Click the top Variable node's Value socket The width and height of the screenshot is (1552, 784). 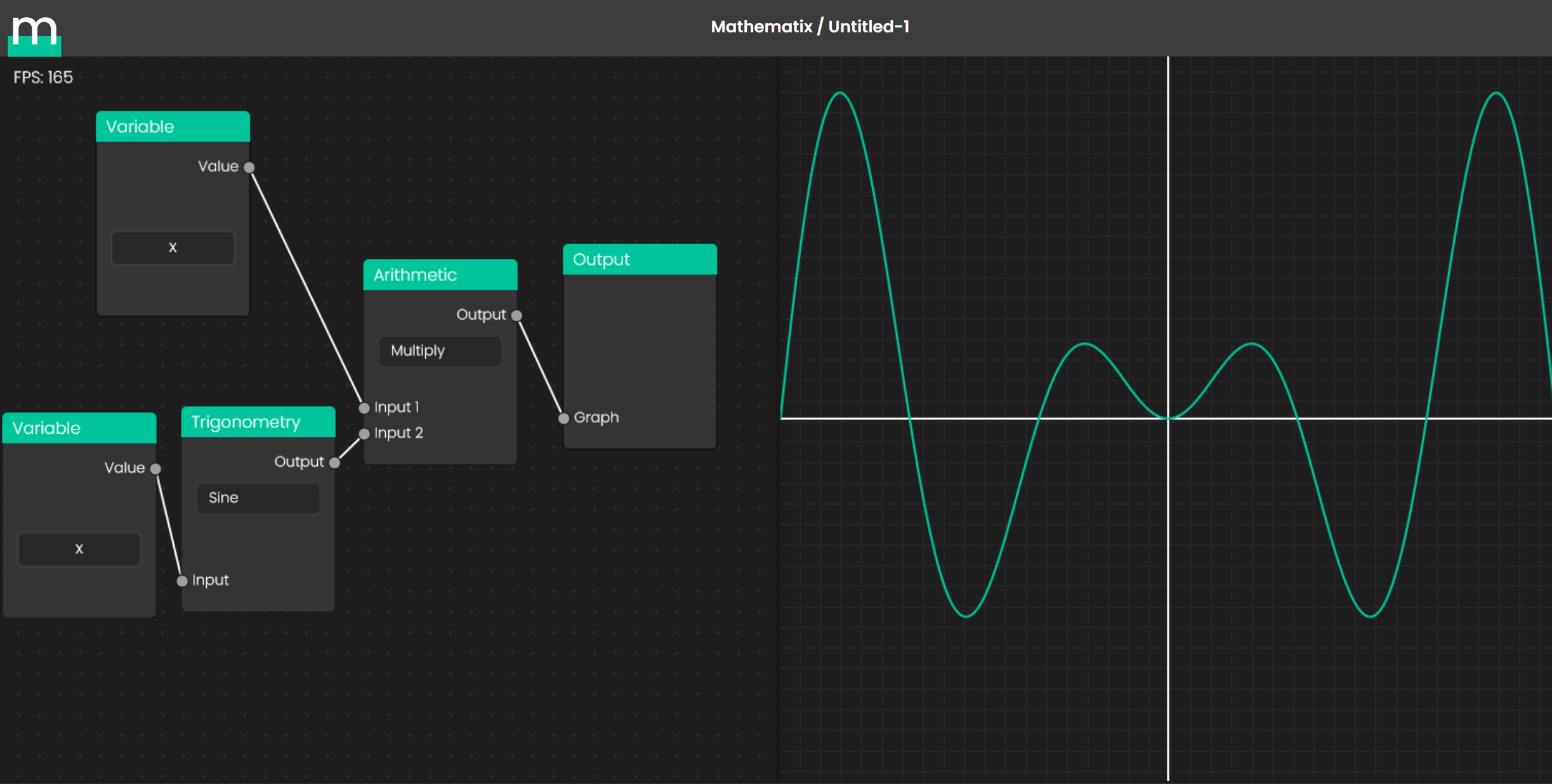point(249,167)
